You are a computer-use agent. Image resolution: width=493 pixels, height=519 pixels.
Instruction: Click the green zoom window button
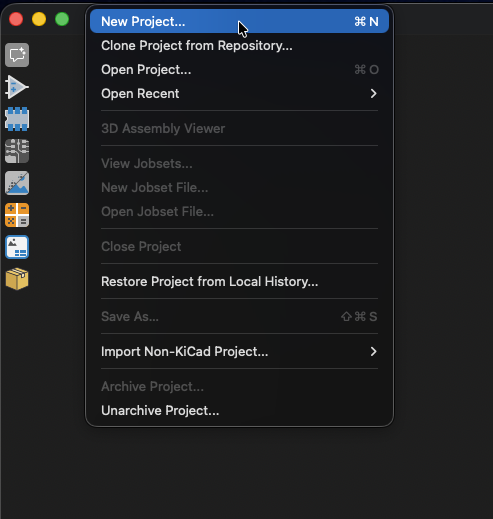(62, 19)
